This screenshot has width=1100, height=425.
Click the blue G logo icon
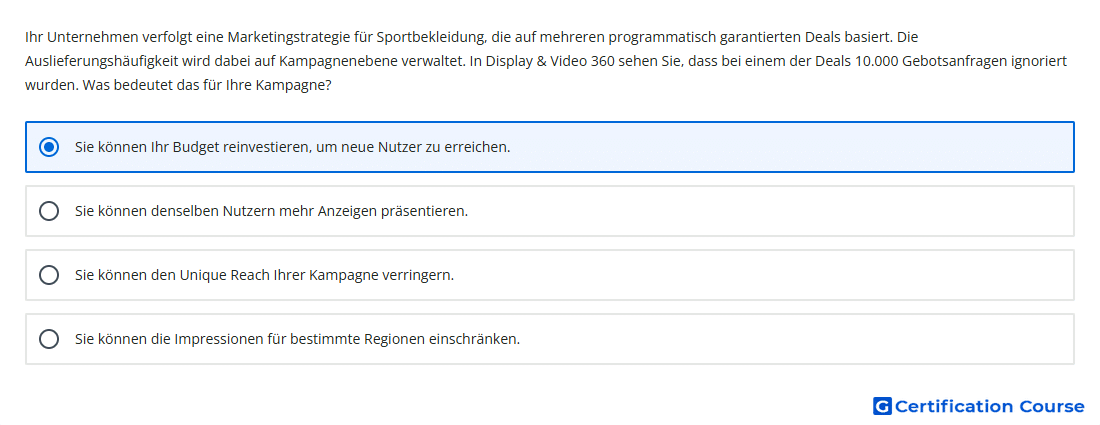[882, 406]
